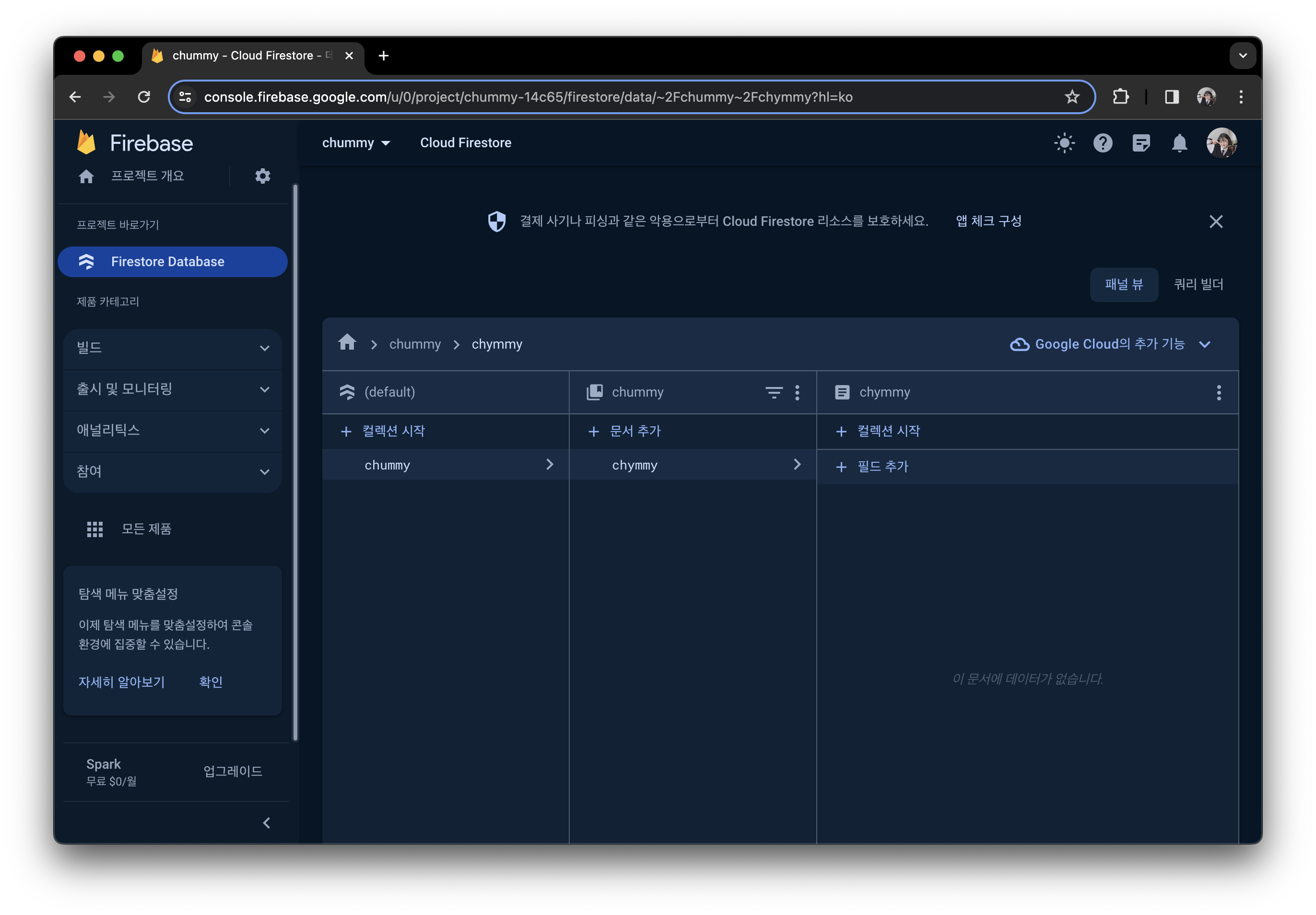
Task: Select chummy collection row in default panel
Action: pos(446,465)
